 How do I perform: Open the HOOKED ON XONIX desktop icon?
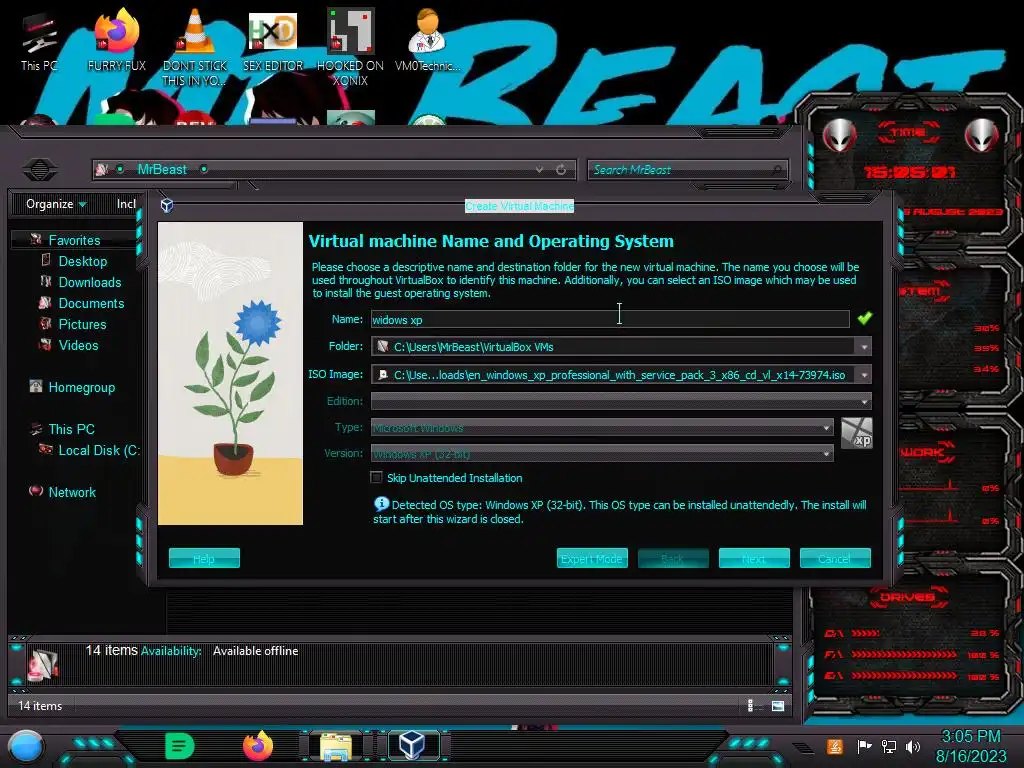[x=350, y=47]
